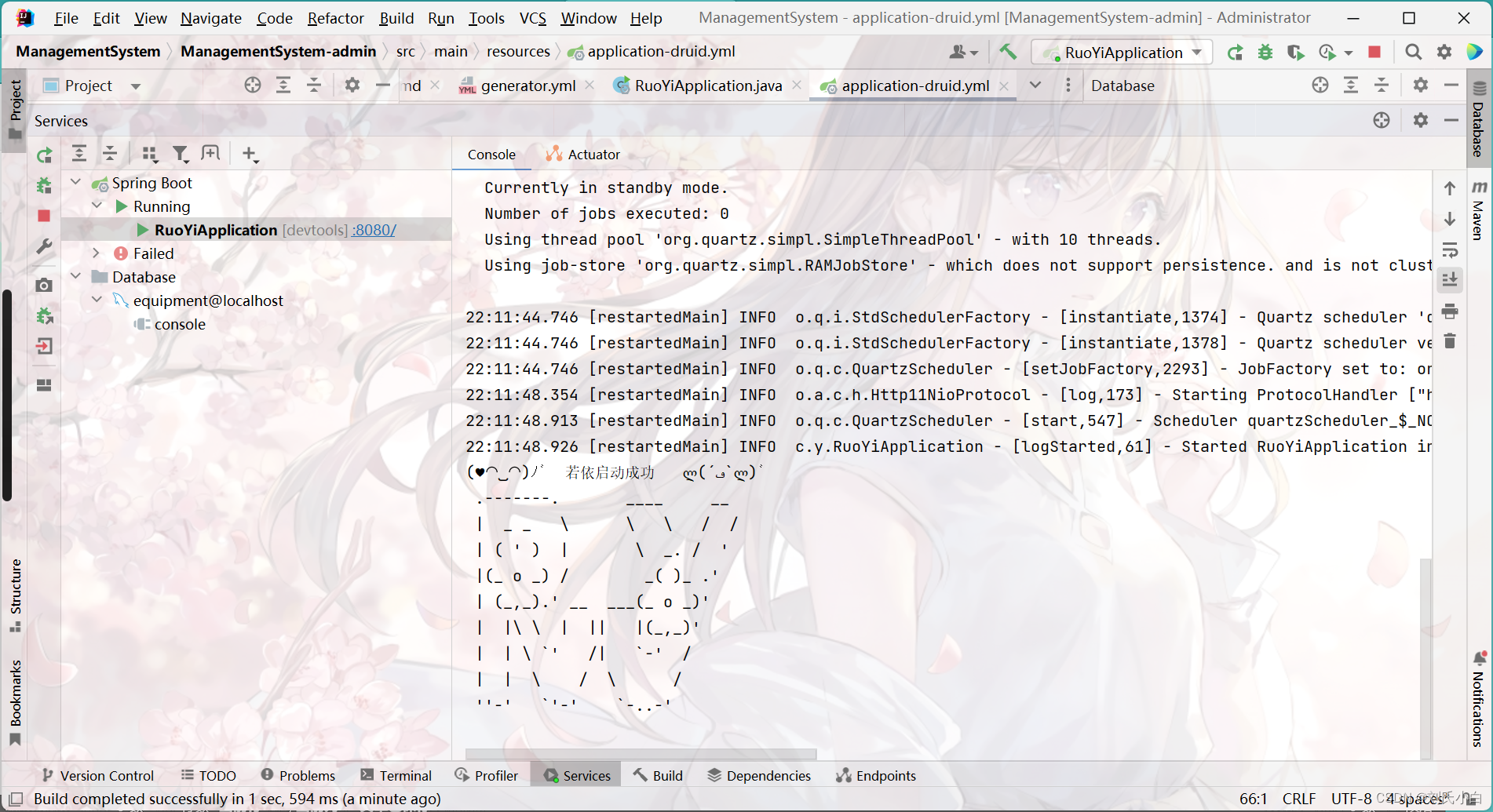Screen dimensions: 1493x812
Task: Open the Terminal tool window
Action: pos(396,775)
